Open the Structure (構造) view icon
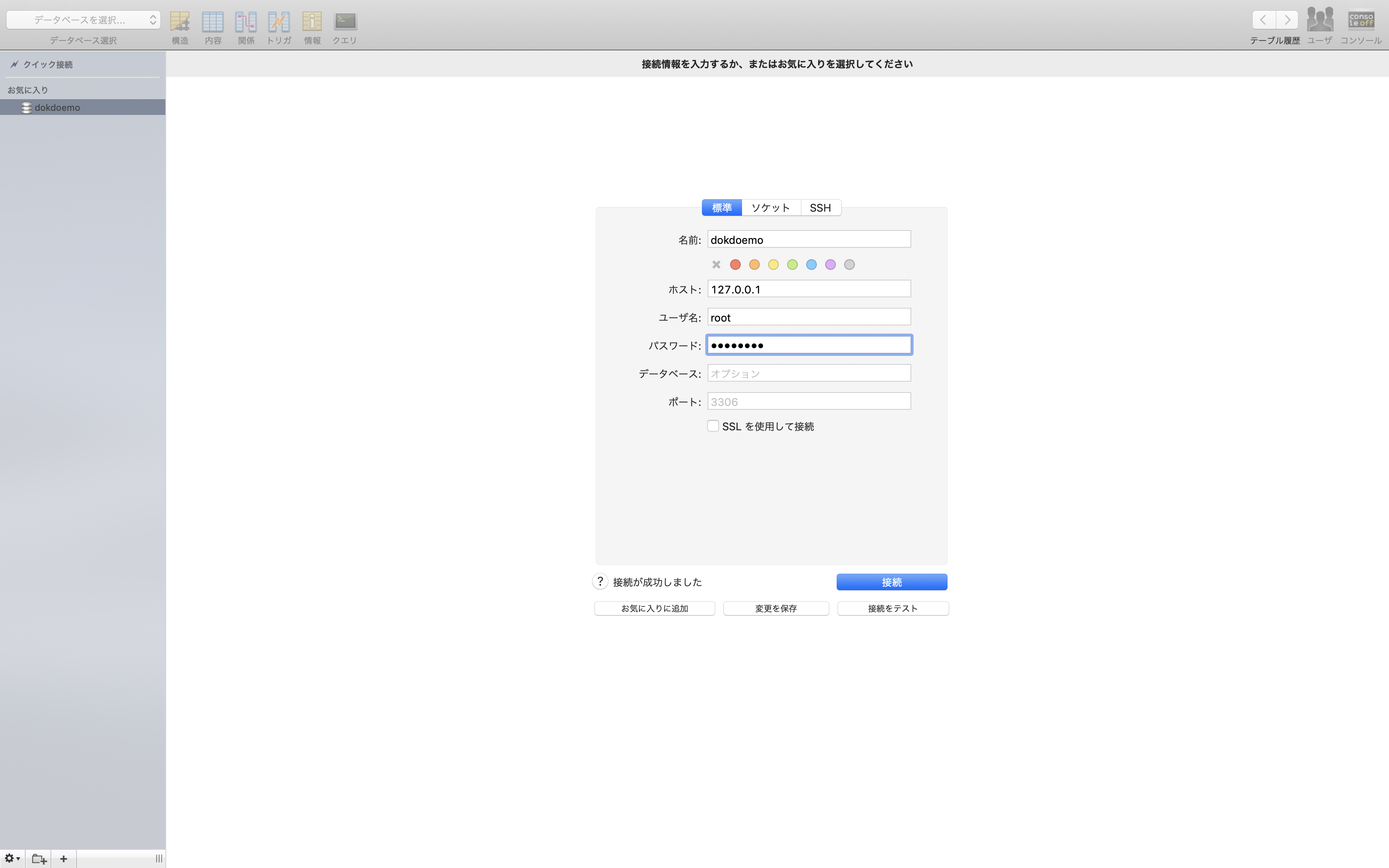Image resolution: width=1389 pixels, height=868 pixels. point(180,22)
